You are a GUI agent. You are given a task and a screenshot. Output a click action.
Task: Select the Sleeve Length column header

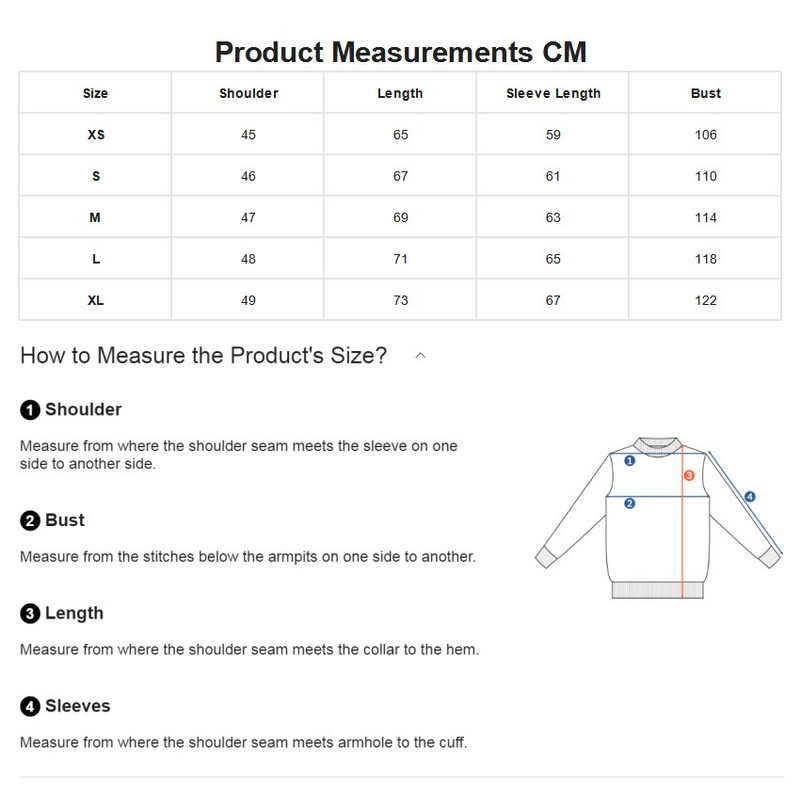[x=553, y=93]
